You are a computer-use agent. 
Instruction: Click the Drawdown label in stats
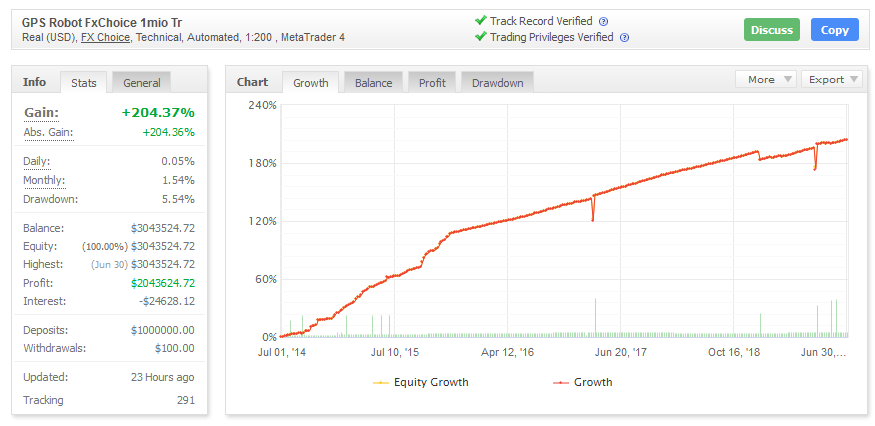51,199
